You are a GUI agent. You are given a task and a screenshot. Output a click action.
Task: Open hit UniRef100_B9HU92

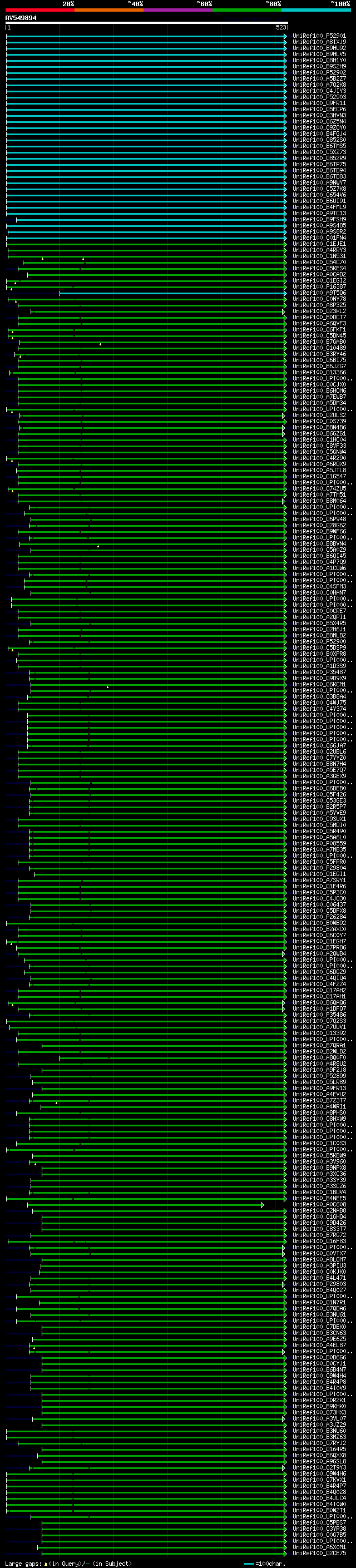[x=319, y=48]
